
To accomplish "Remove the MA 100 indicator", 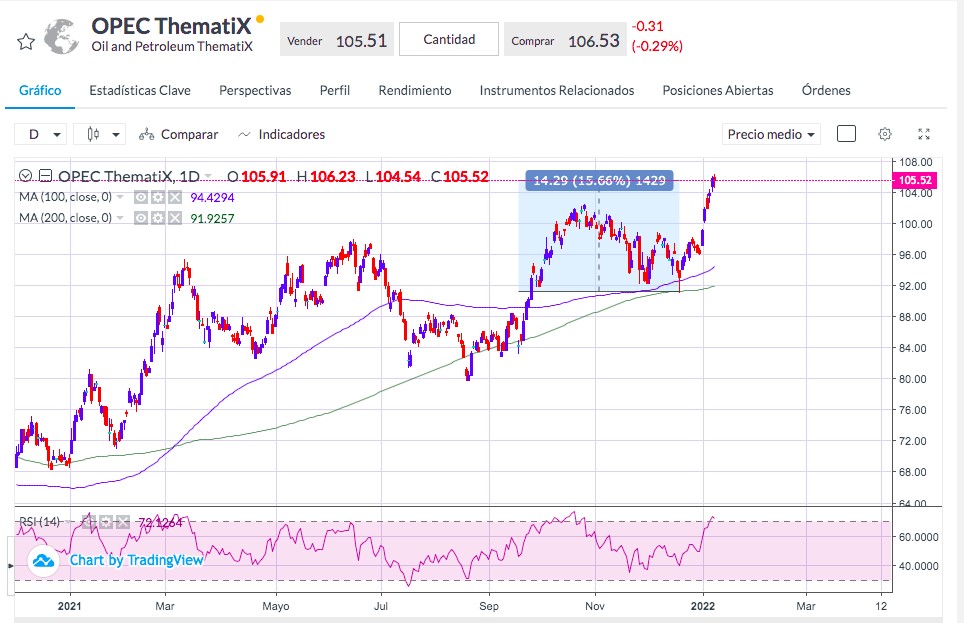I will point(175,197).
